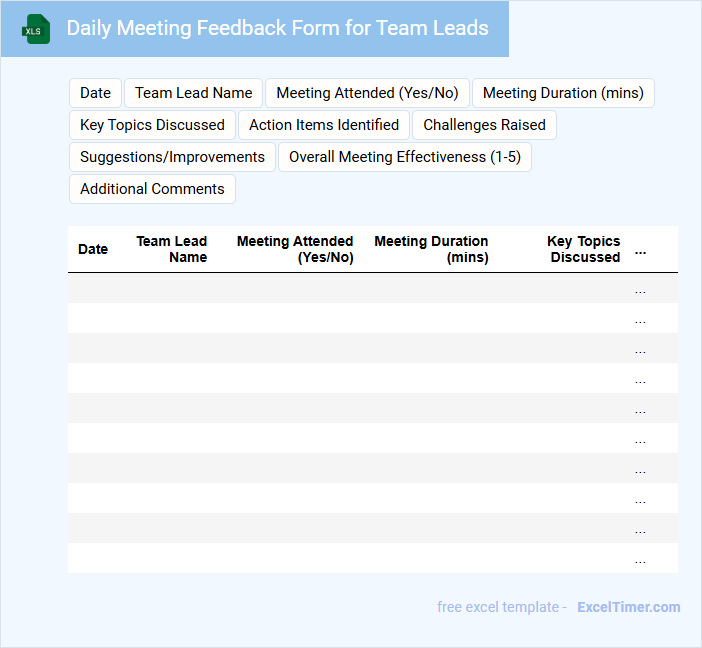Click the Meeting Duration (mins) column header

pyautogui.click(x=431, y=249)
